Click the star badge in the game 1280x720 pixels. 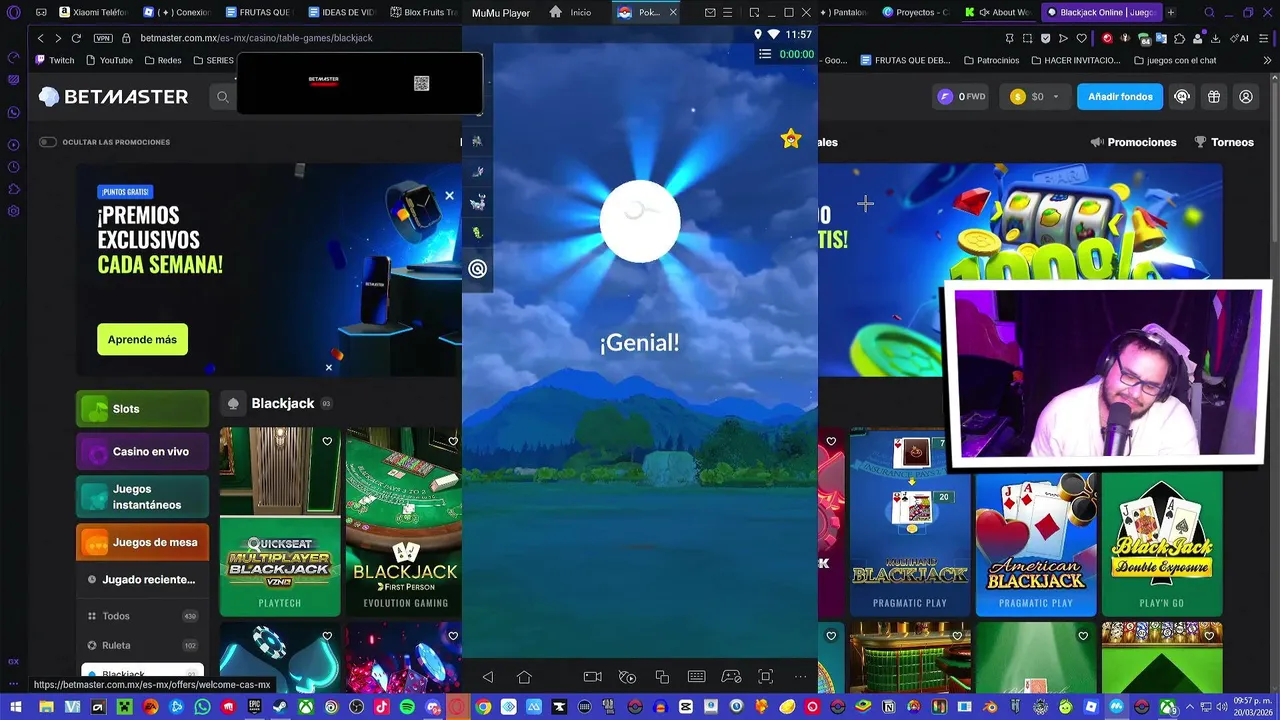click(791, 139)
